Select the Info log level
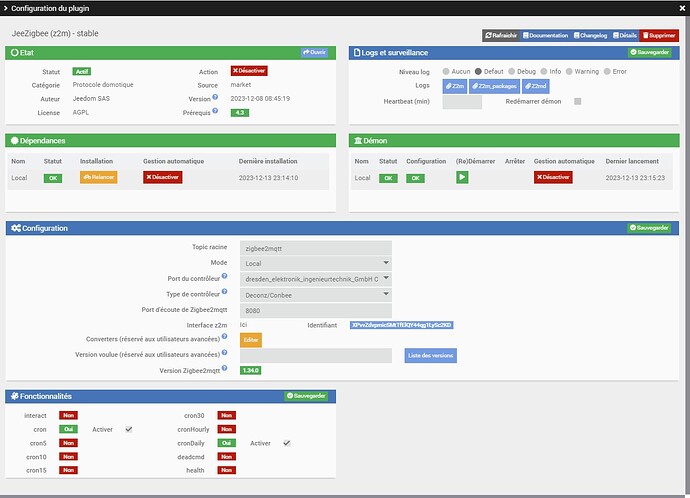The height and width of the screenshot is (498, 690). [544, 71]
